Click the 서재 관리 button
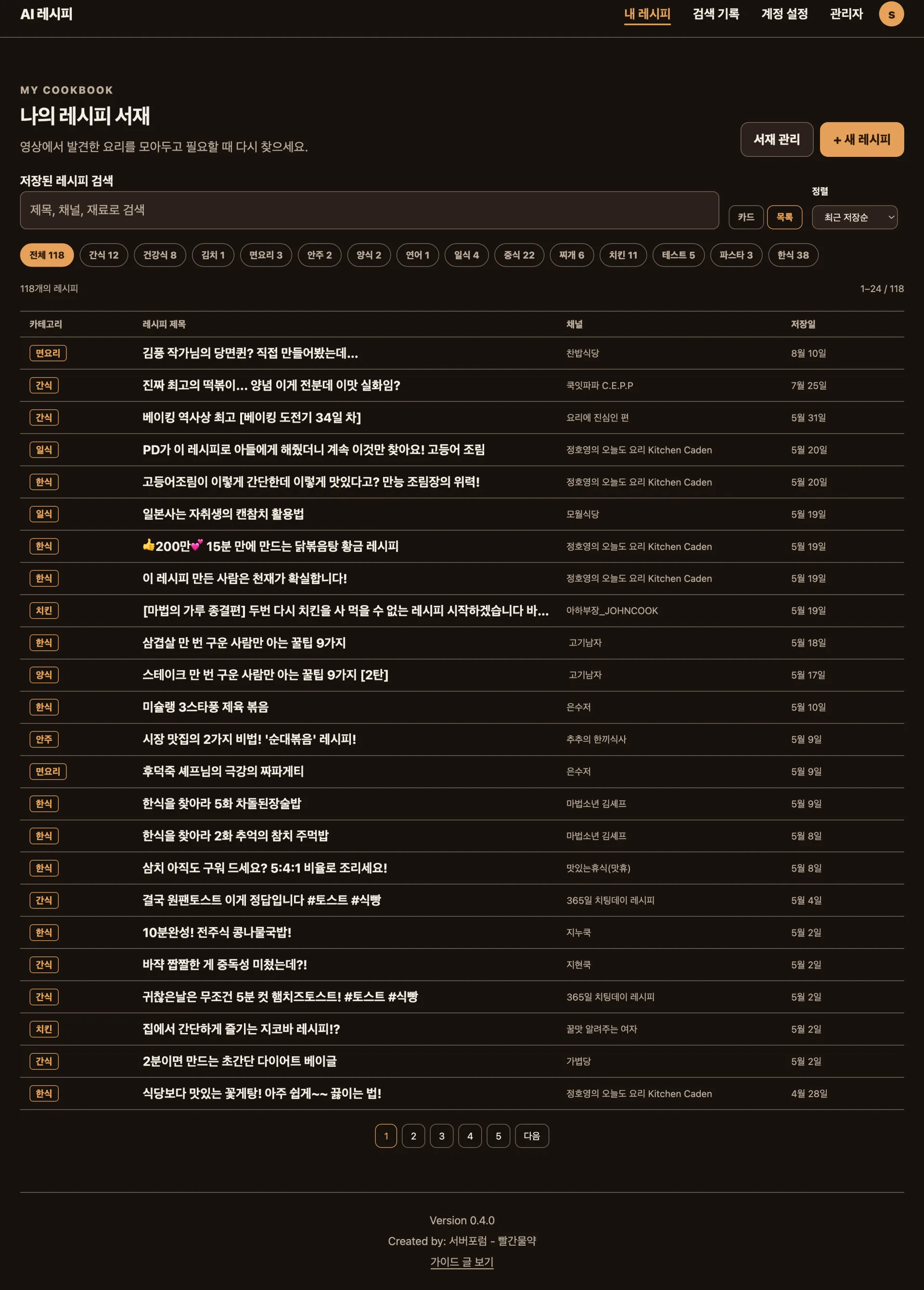Viewport: 924px width, 1290px height. 777,140
